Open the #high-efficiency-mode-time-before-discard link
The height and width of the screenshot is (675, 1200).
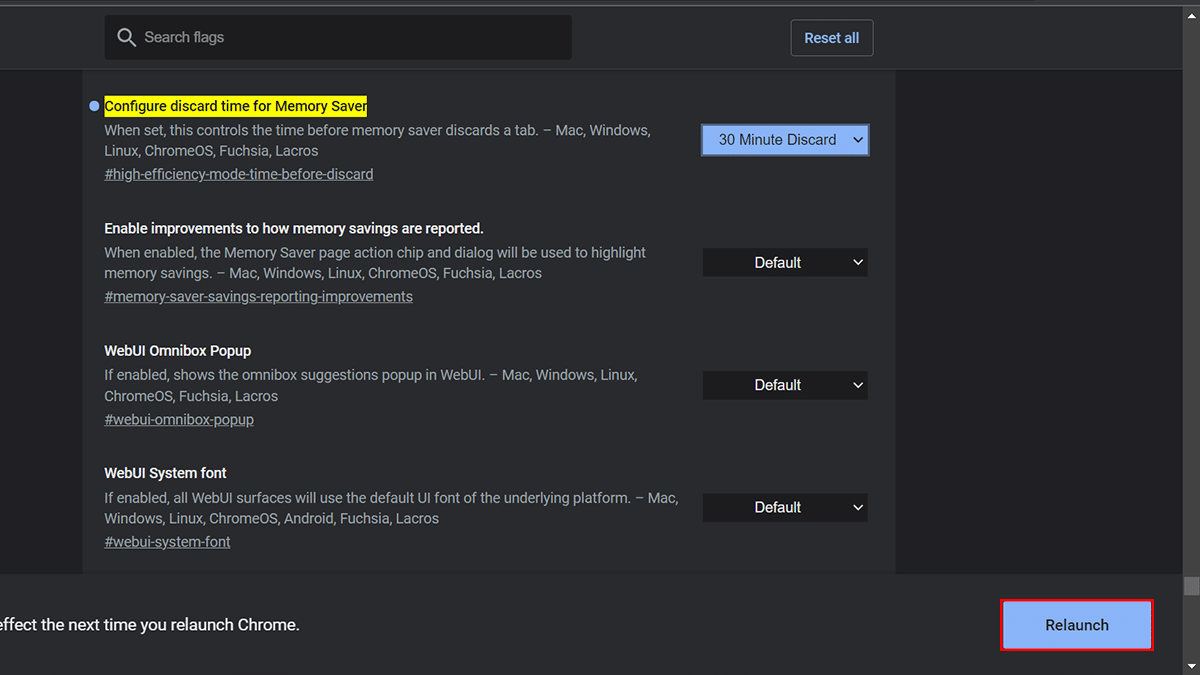tap(238, 174)
